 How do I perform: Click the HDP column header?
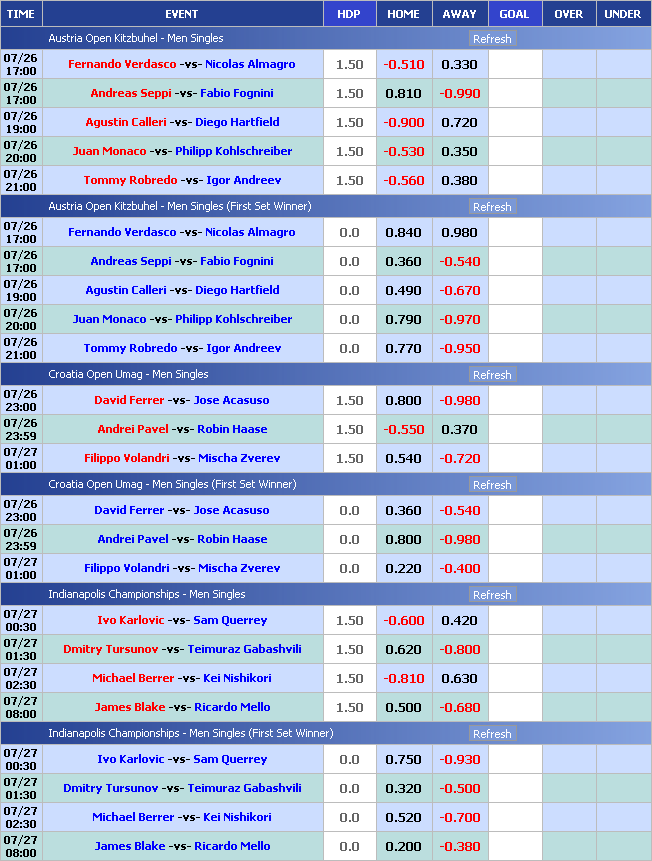click(349, 14)
